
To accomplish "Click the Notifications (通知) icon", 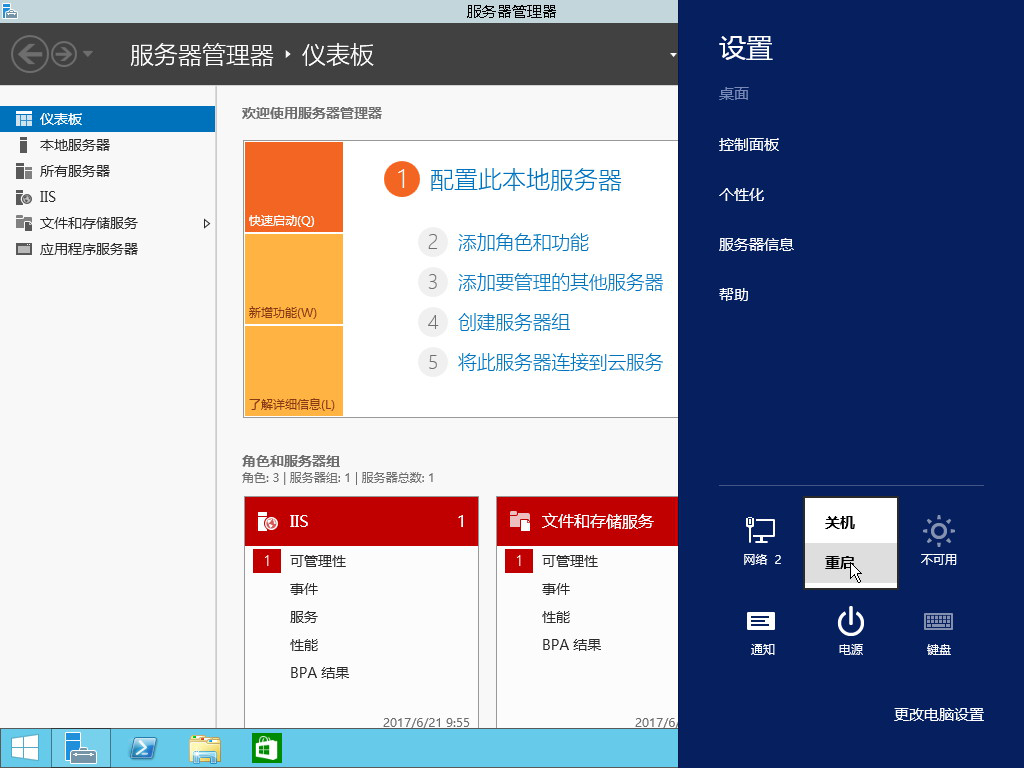I will tap(762, 624).
